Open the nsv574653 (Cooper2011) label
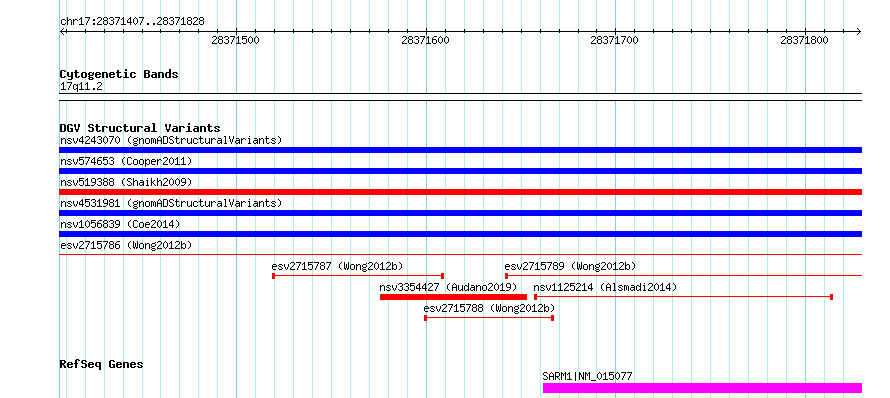 126,161
